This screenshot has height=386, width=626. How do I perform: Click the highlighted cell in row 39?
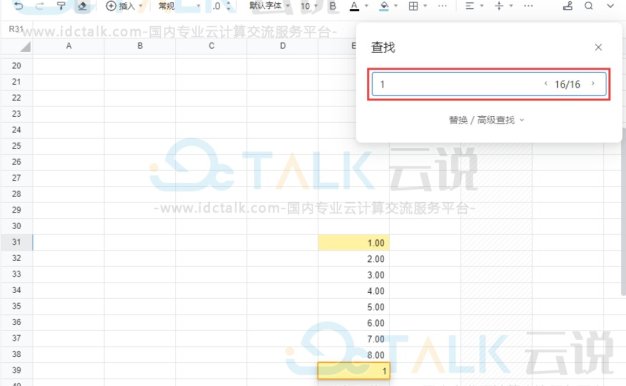pyautogui.click(x=354, y=371)
